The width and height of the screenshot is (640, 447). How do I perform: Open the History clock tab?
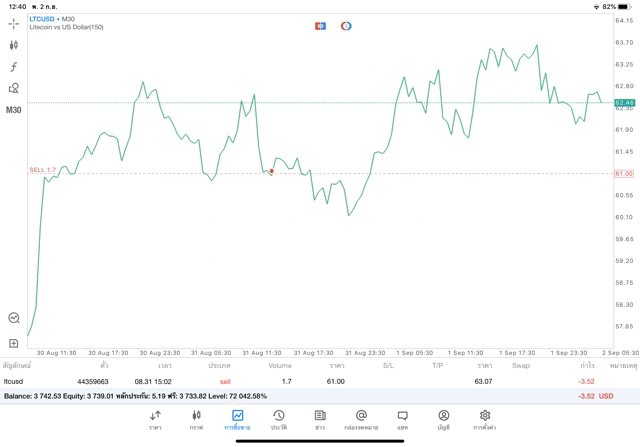(x=278, y=418)
